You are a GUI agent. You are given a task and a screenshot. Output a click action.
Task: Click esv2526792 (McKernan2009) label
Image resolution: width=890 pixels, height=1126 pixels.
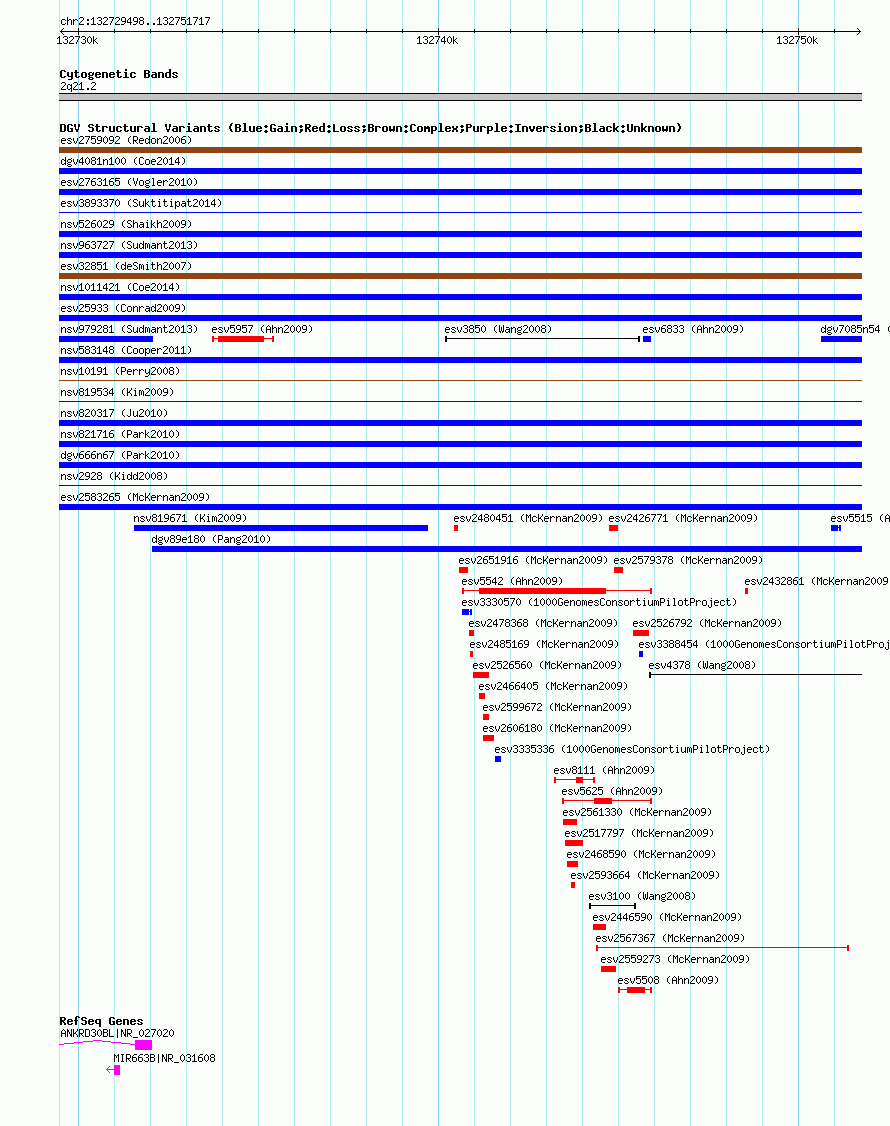point(707,623)
